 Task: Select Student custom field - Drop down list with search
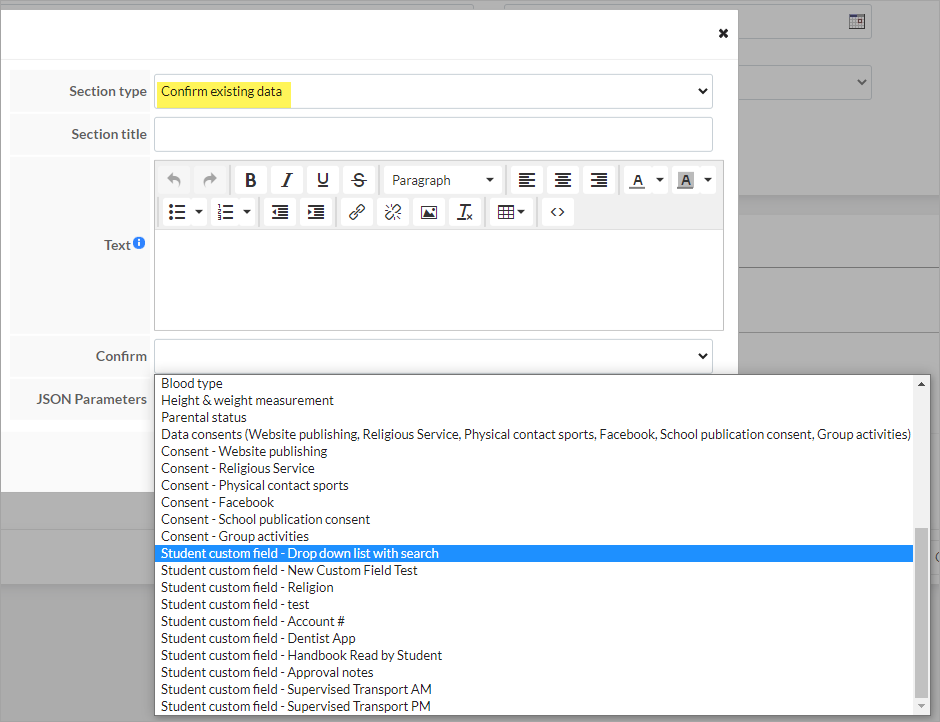click(x=534, y=553)
